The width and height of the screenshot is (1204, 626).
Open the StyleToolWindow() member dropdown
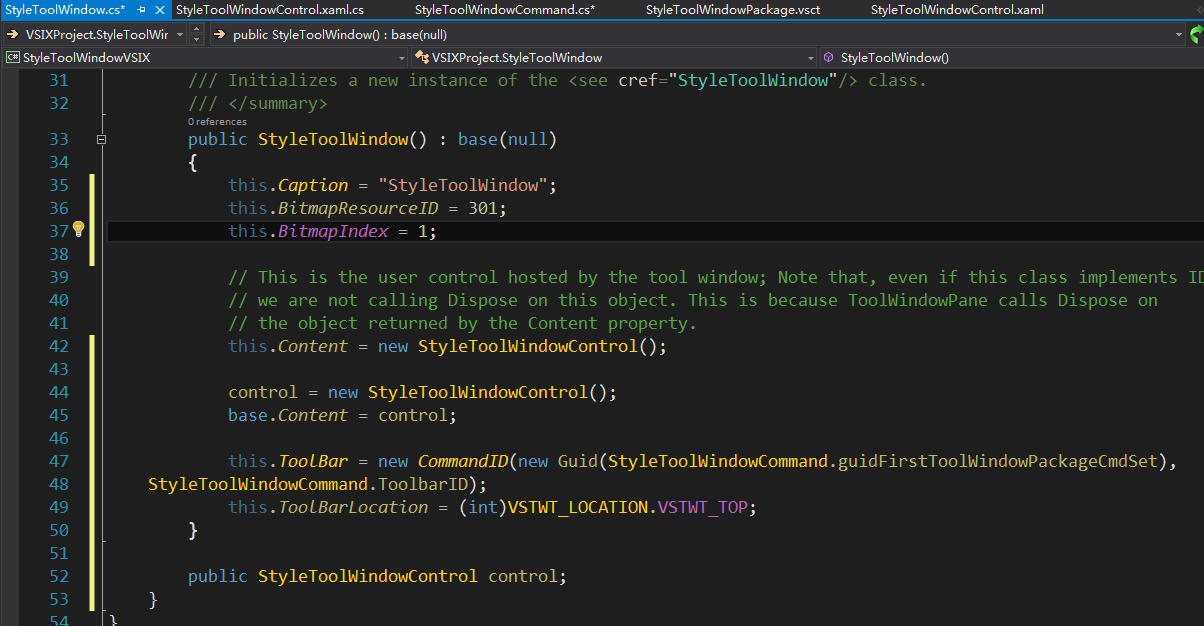click(1010, 57)
